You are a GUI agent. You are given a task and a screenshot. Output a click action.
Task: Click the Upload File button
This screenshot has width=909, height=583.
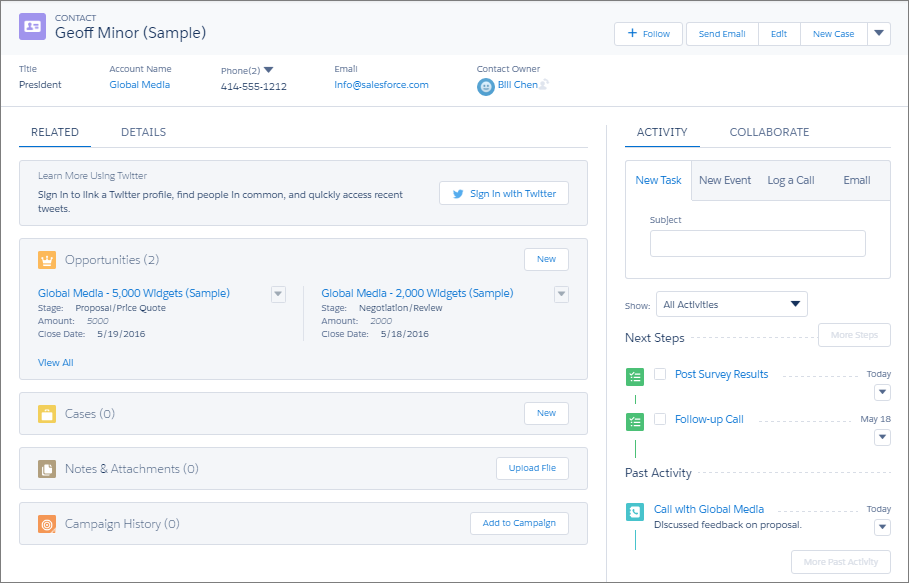[532, 468]
